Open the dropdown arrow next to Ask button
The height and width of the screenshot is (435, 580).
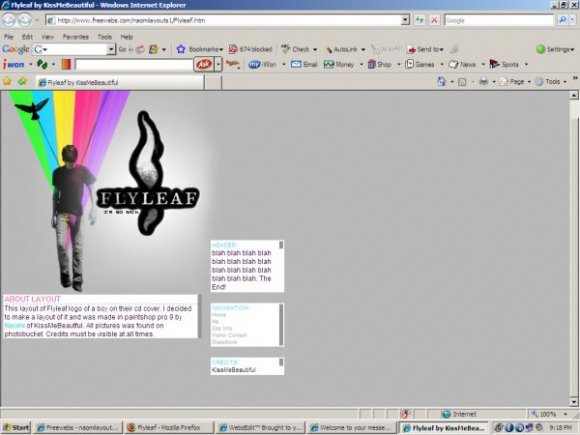(x=218, y=64)
